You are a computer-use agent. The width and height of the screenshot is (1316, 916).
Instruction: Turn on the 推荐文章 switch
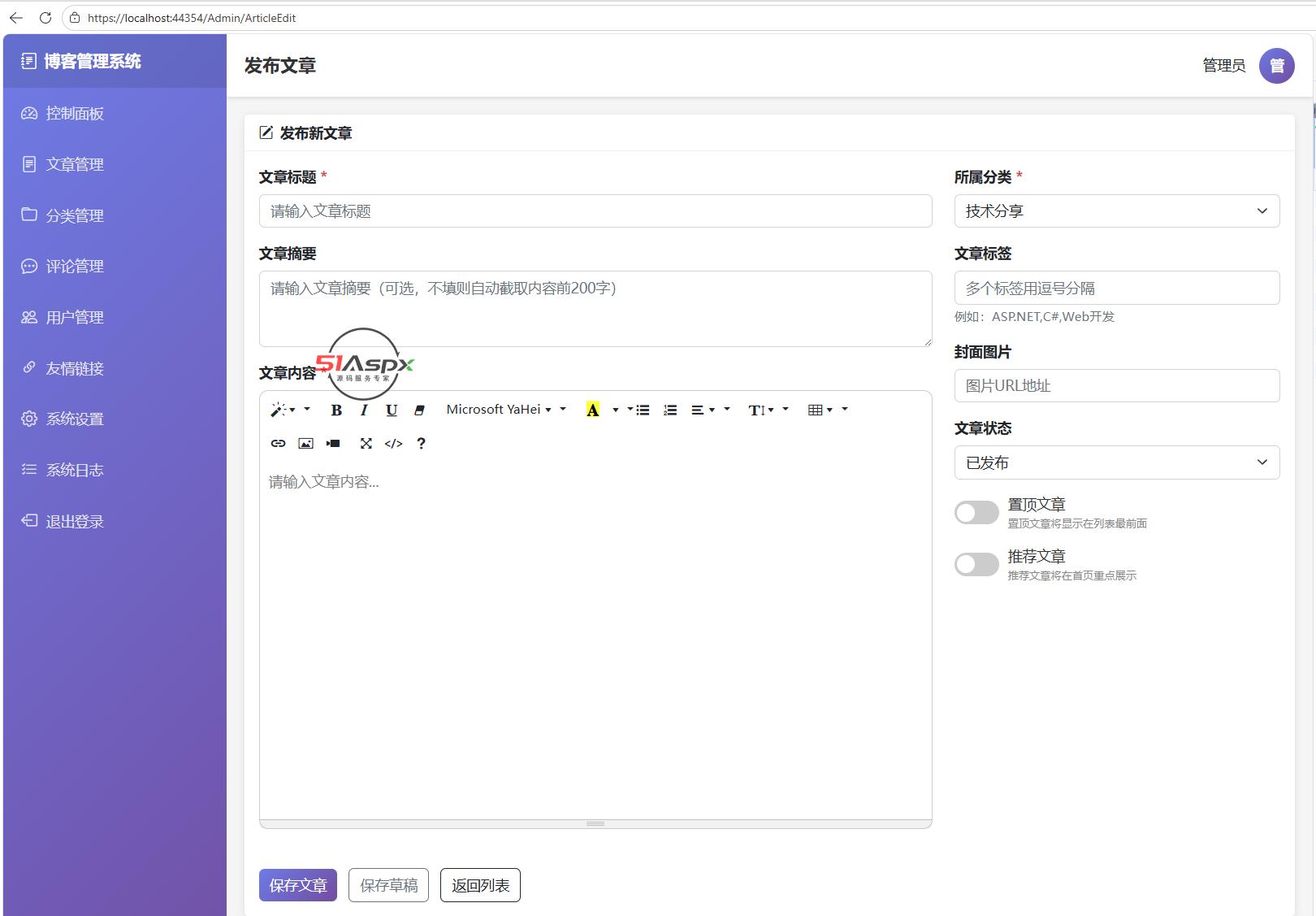976,565
